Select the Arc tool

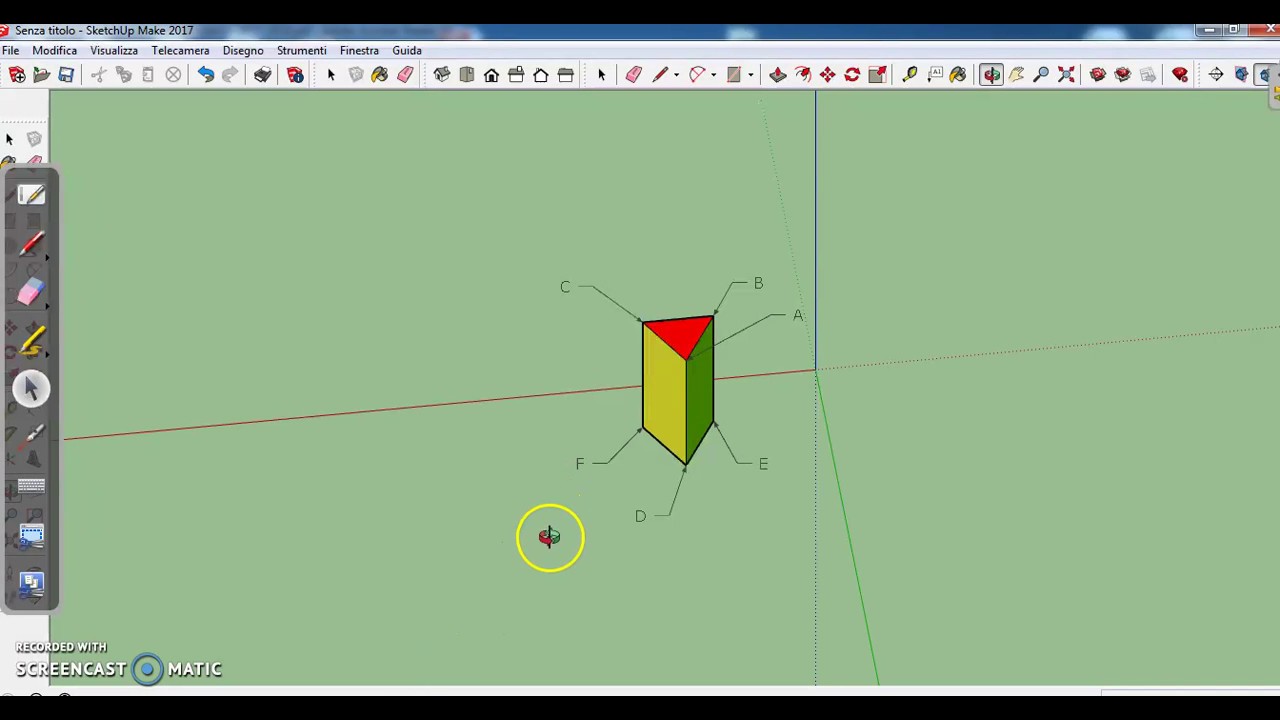[697, 75]
